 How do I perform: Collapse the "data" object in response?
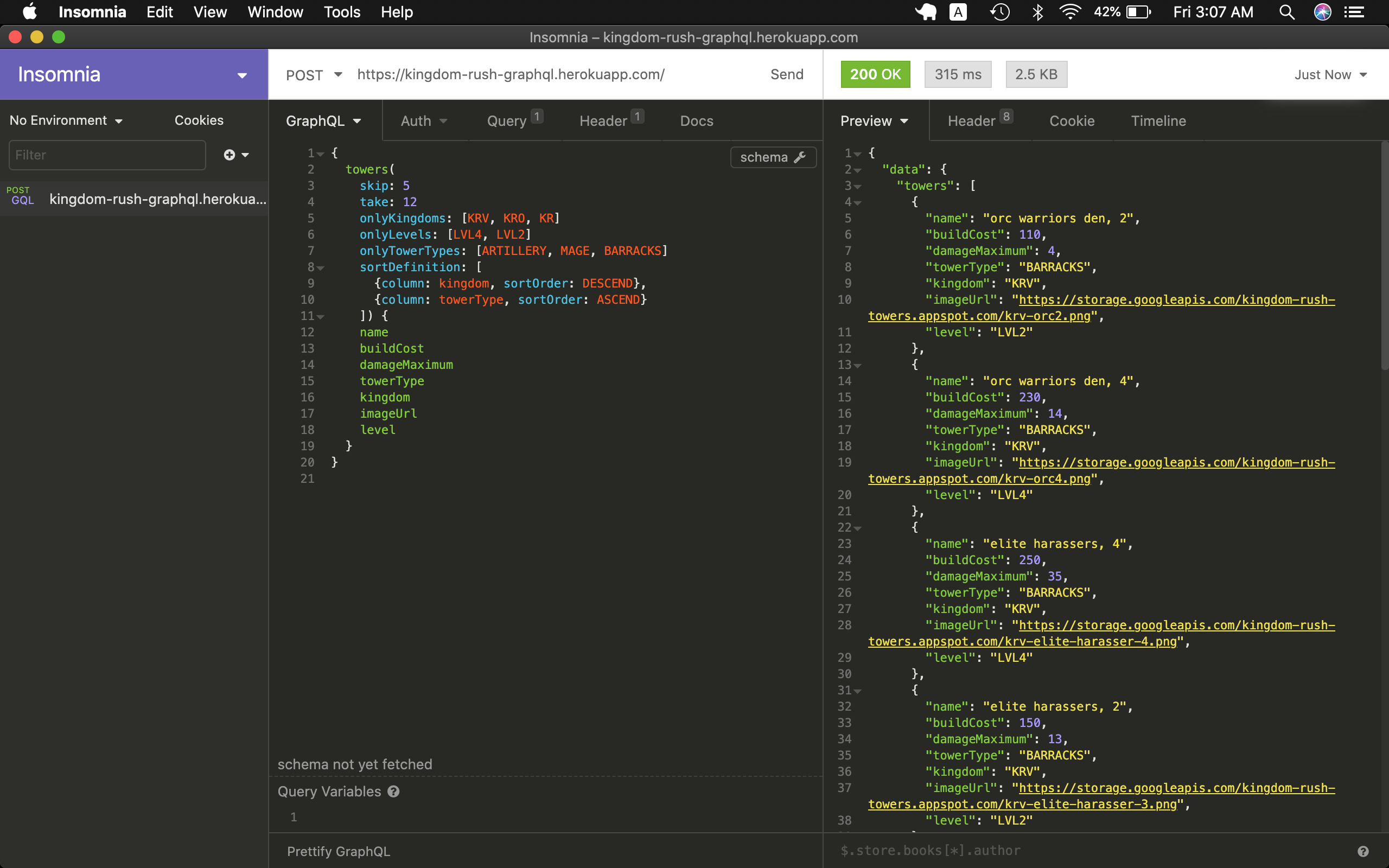click(x=858, y=170)
